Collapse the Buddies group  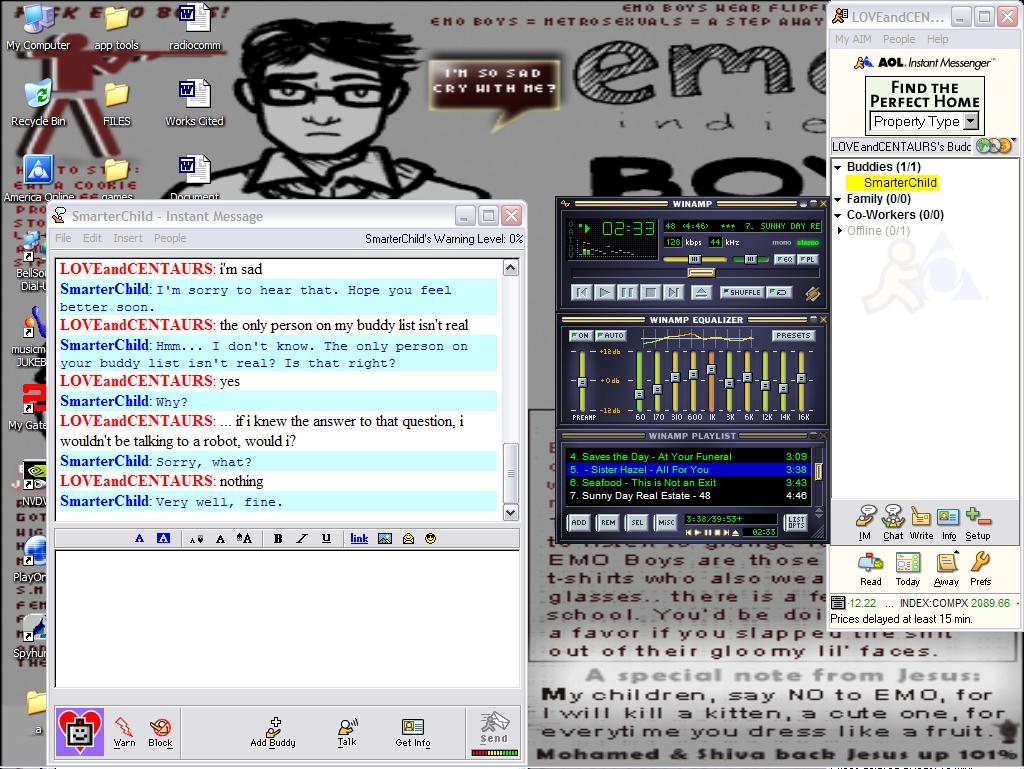pos(838,167)
